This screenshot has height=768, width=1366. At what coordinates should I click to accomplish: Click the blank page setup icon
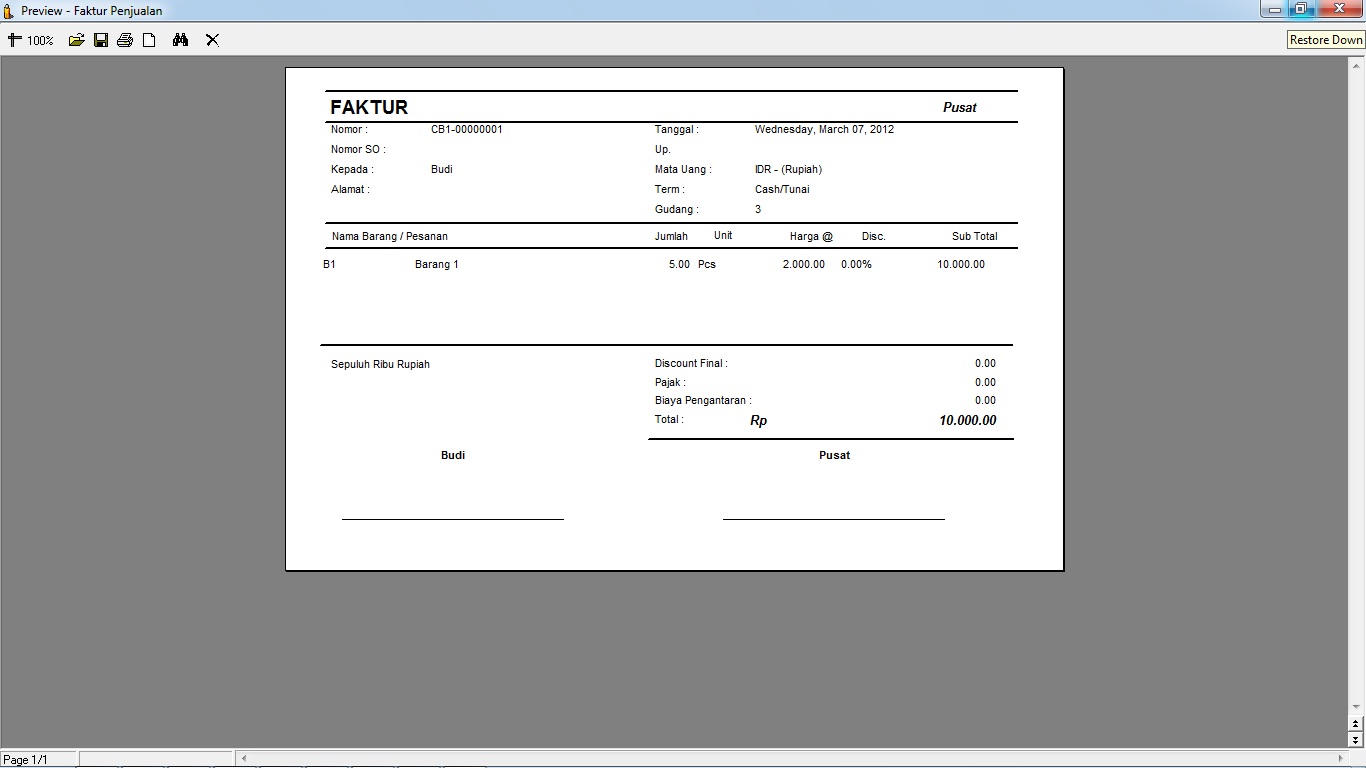coord(149,40)
